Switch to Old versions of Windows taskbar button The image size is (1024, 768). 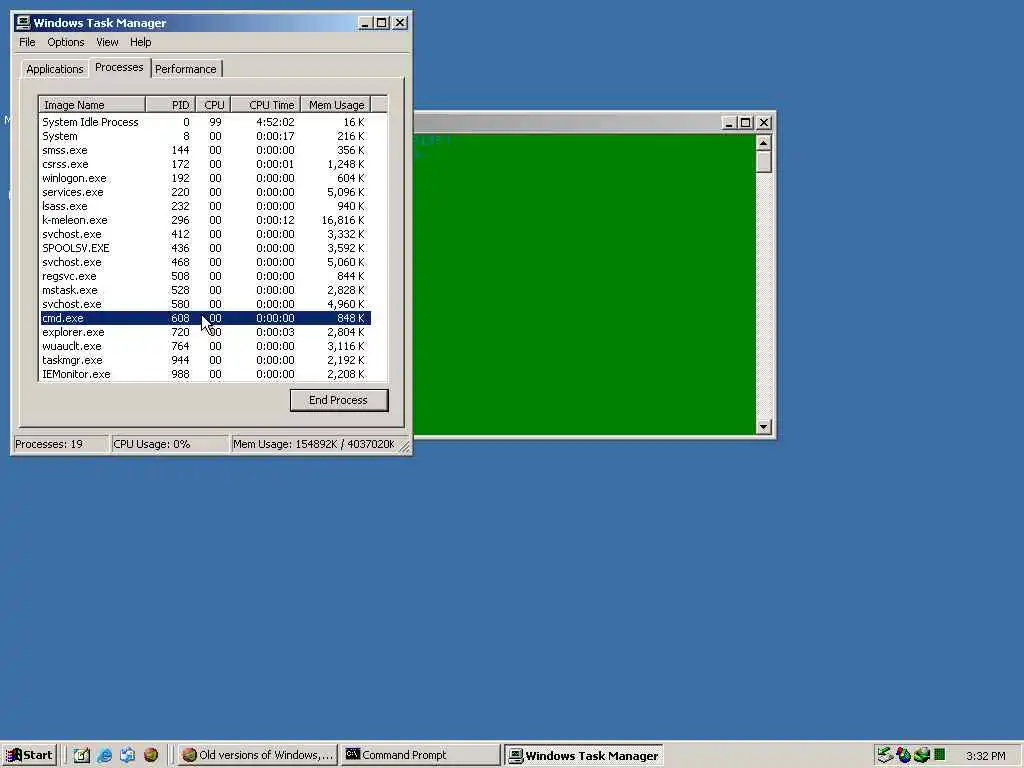258,755
